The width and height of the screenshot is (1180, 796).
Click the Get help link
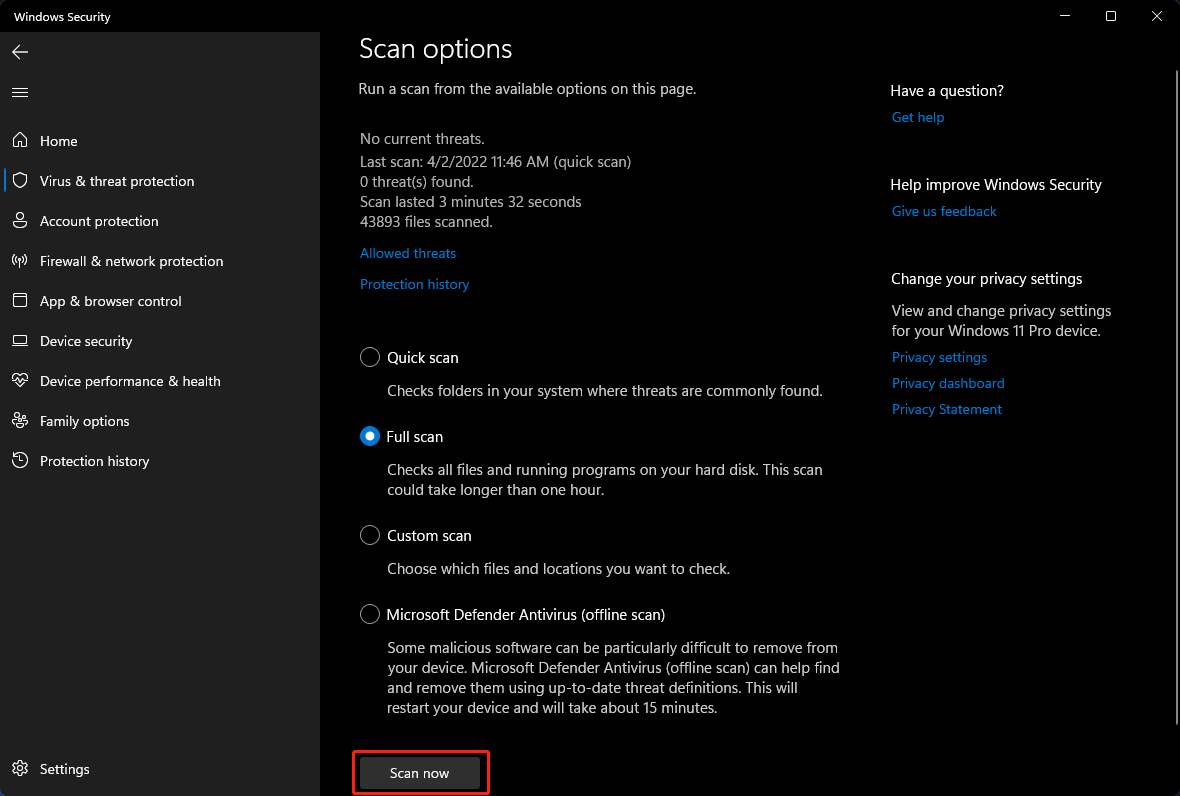[917, 117]
